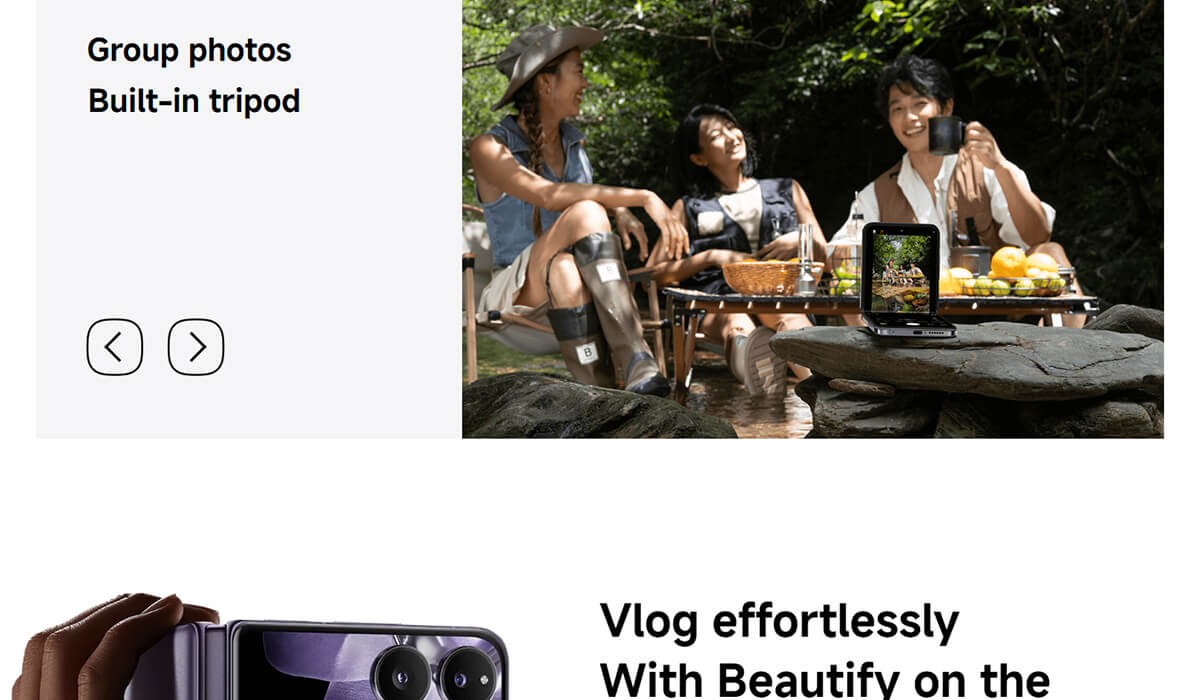Screen dimensions: 1200x700
Task: Advance carousel with the right-arrow button
Action: (196, 347)
